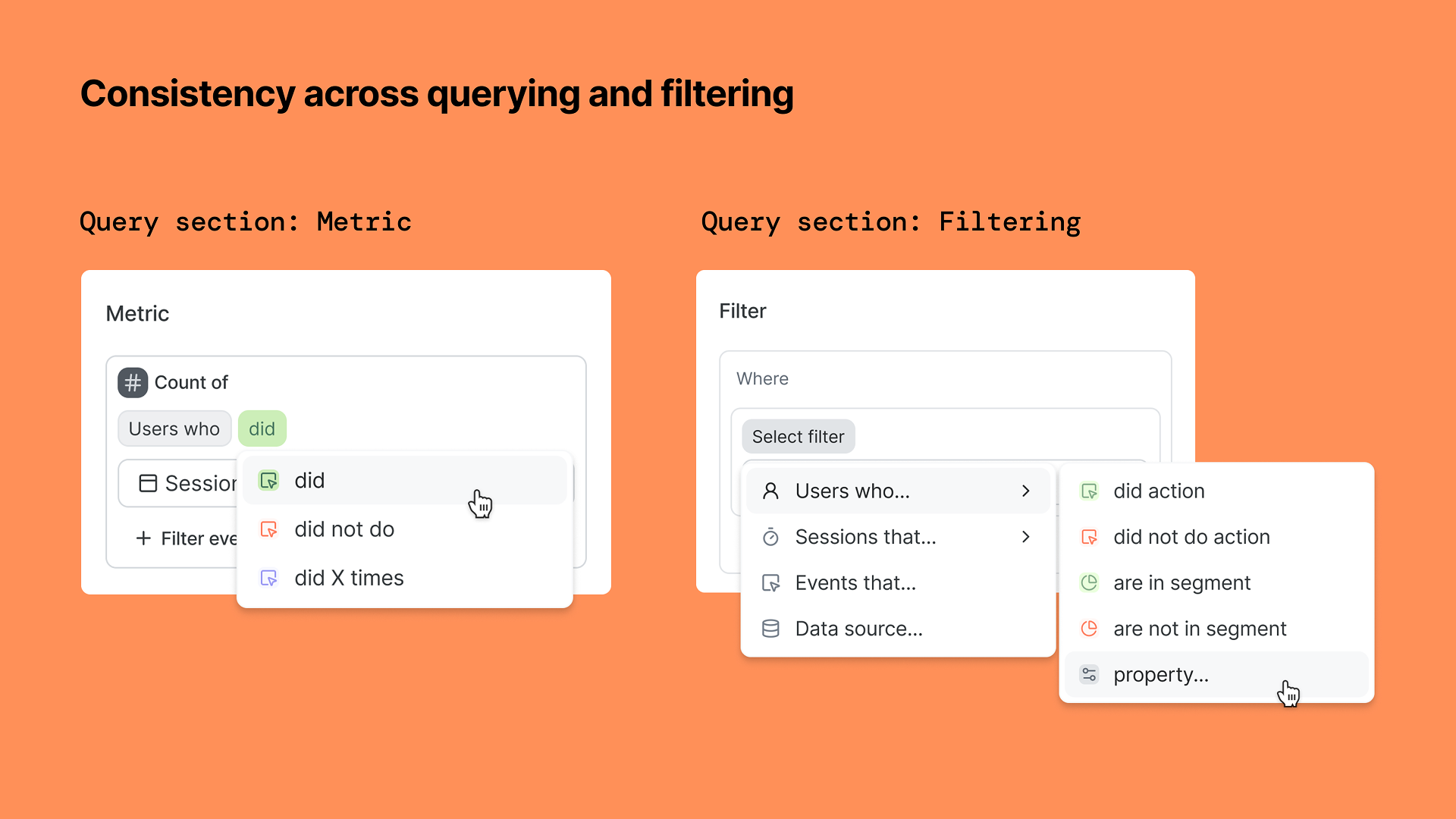Viewport: 1456px width, 819px height.
Task: Expand the Users who submenu chevron
Action: (x=1026, y=491)
